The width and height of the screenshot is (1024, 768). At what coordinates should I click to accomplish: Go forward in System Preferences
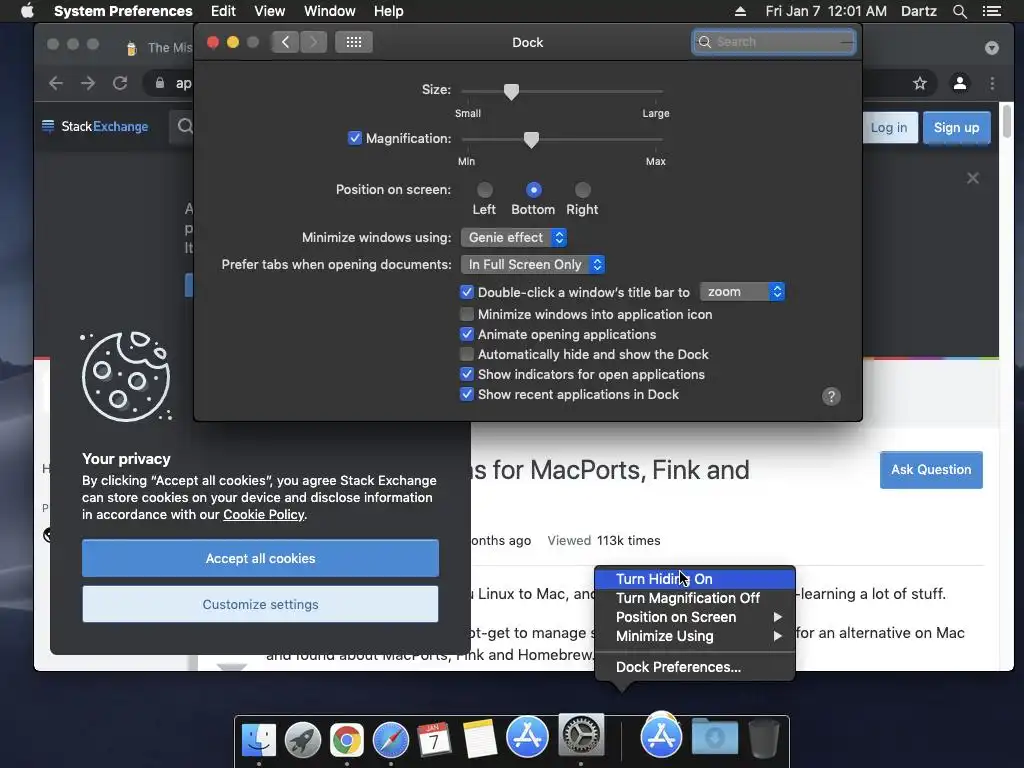coord(313,42)
